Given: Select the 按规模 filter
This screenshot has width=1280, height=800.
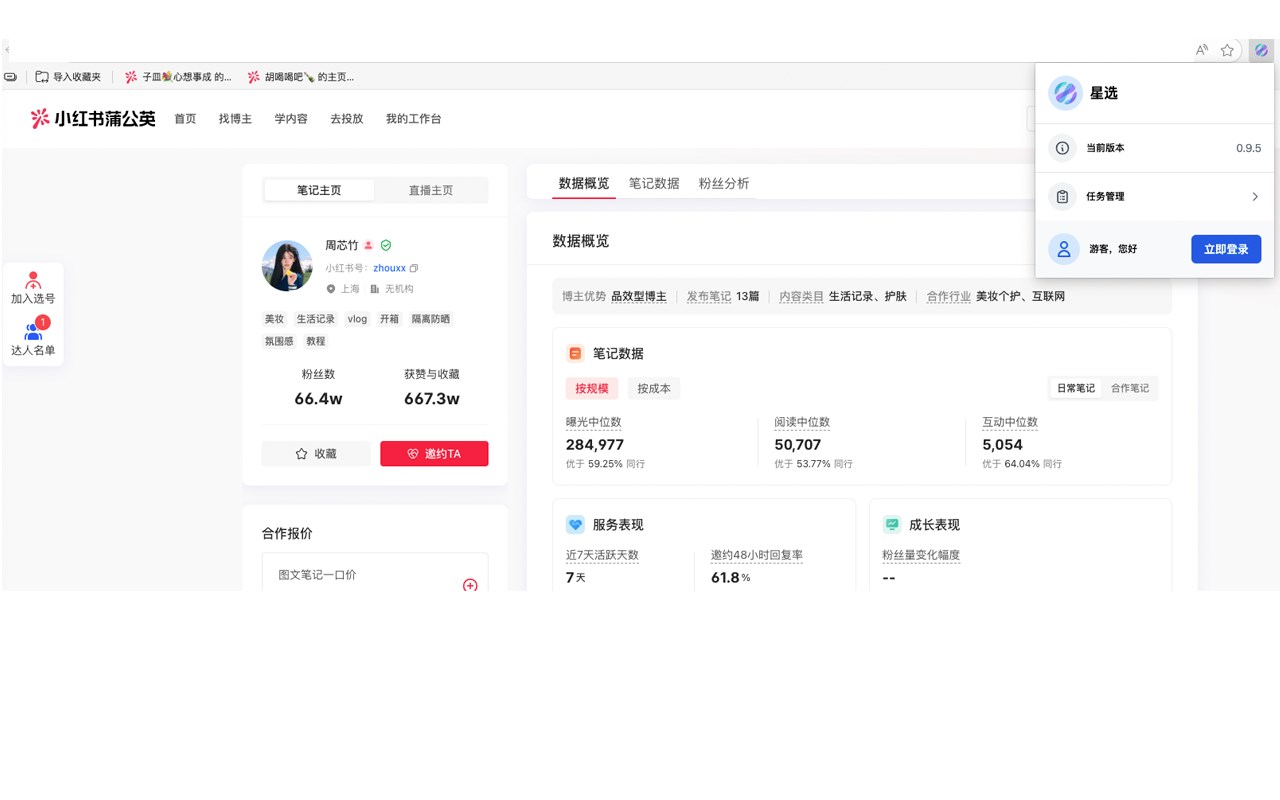Looking at the screenshot, I should [x=592, y=388].
